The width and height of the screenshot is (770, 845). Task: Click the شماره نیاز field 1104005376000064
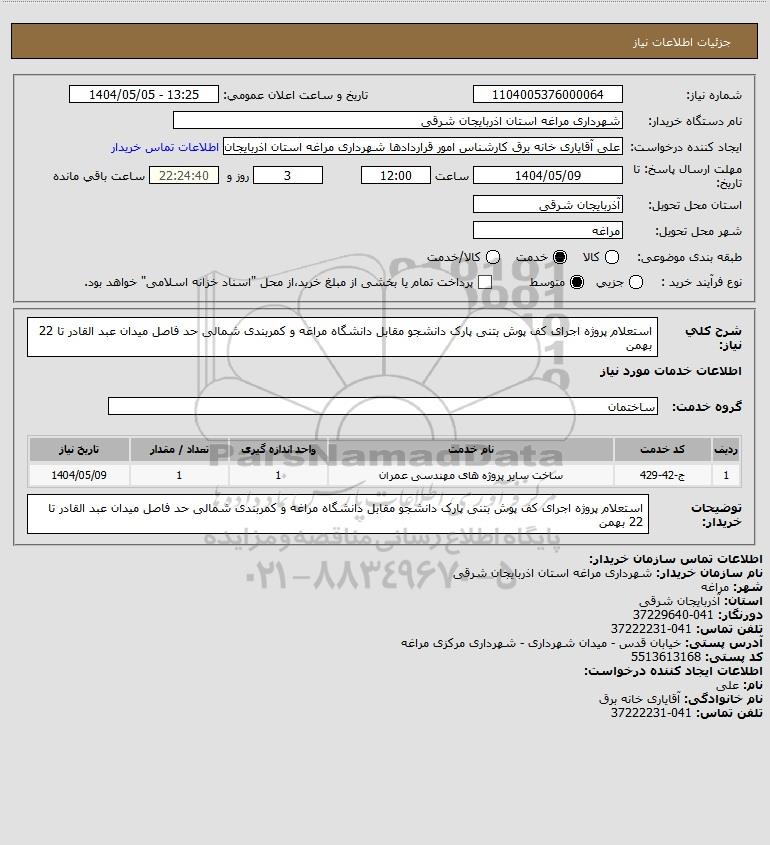(x=547, y=94)
